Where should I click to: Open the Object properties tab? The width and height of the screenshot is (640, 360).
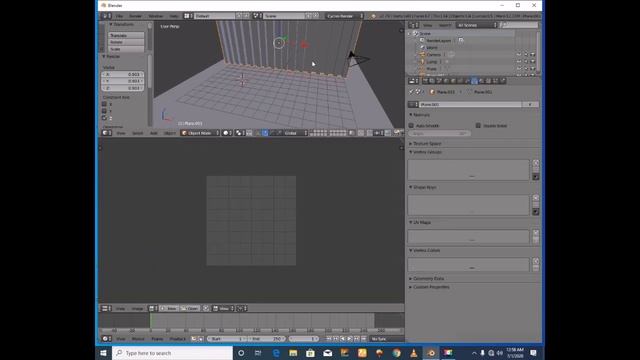[453, 81]
